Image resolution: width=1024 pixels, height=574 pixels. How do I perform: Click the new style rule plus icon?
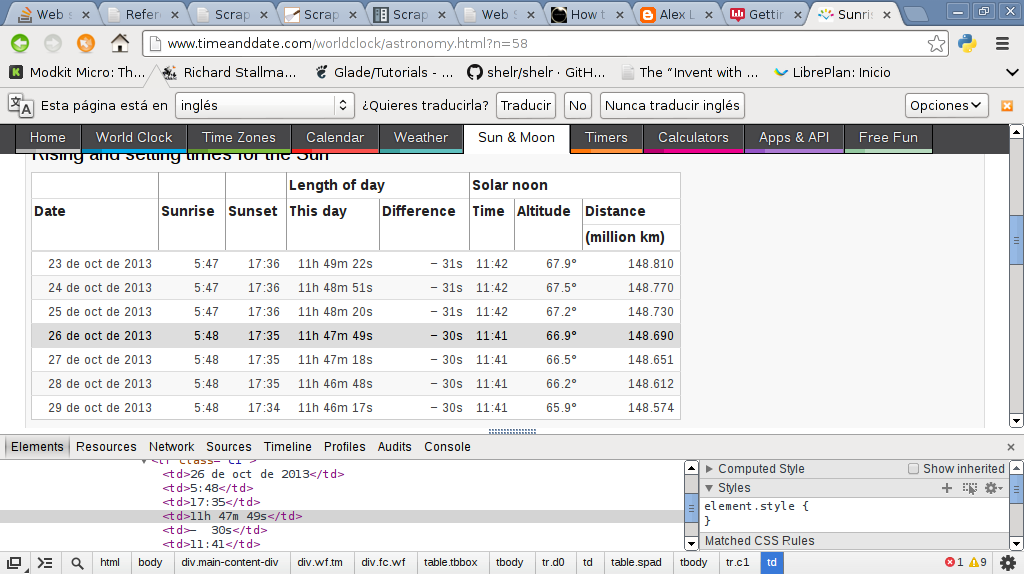[947, 488]
